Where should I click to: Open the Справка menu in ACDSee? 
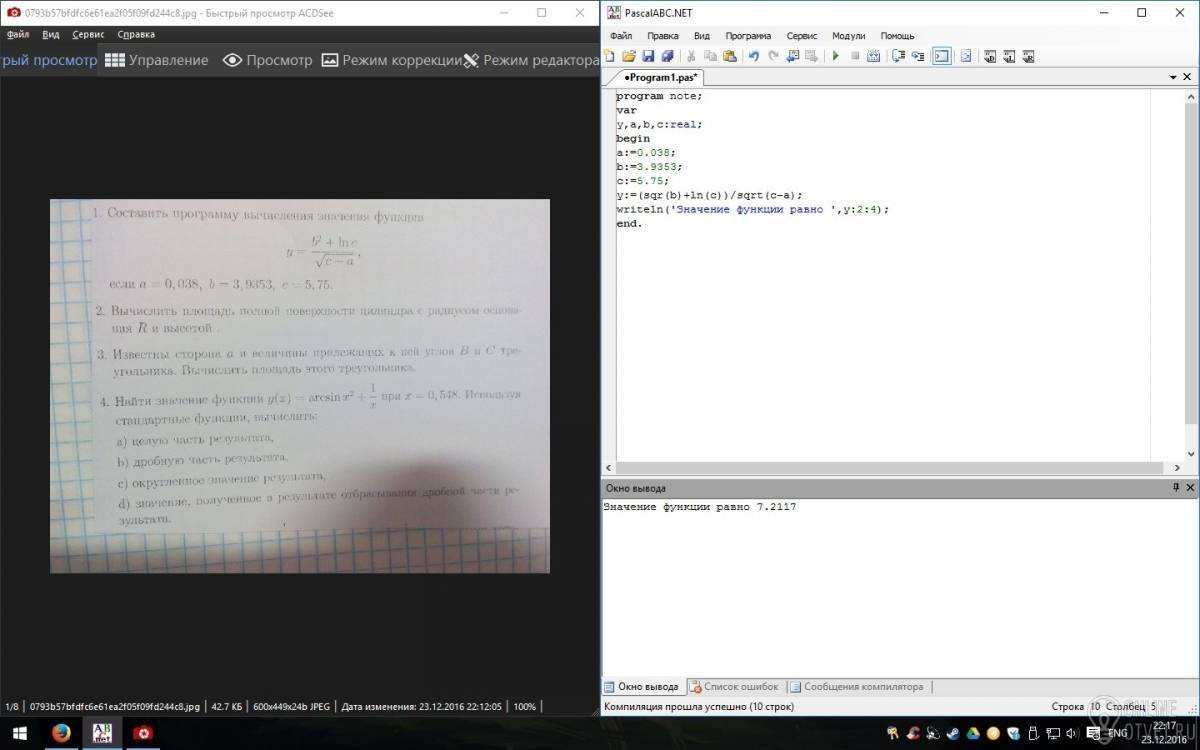136,34
